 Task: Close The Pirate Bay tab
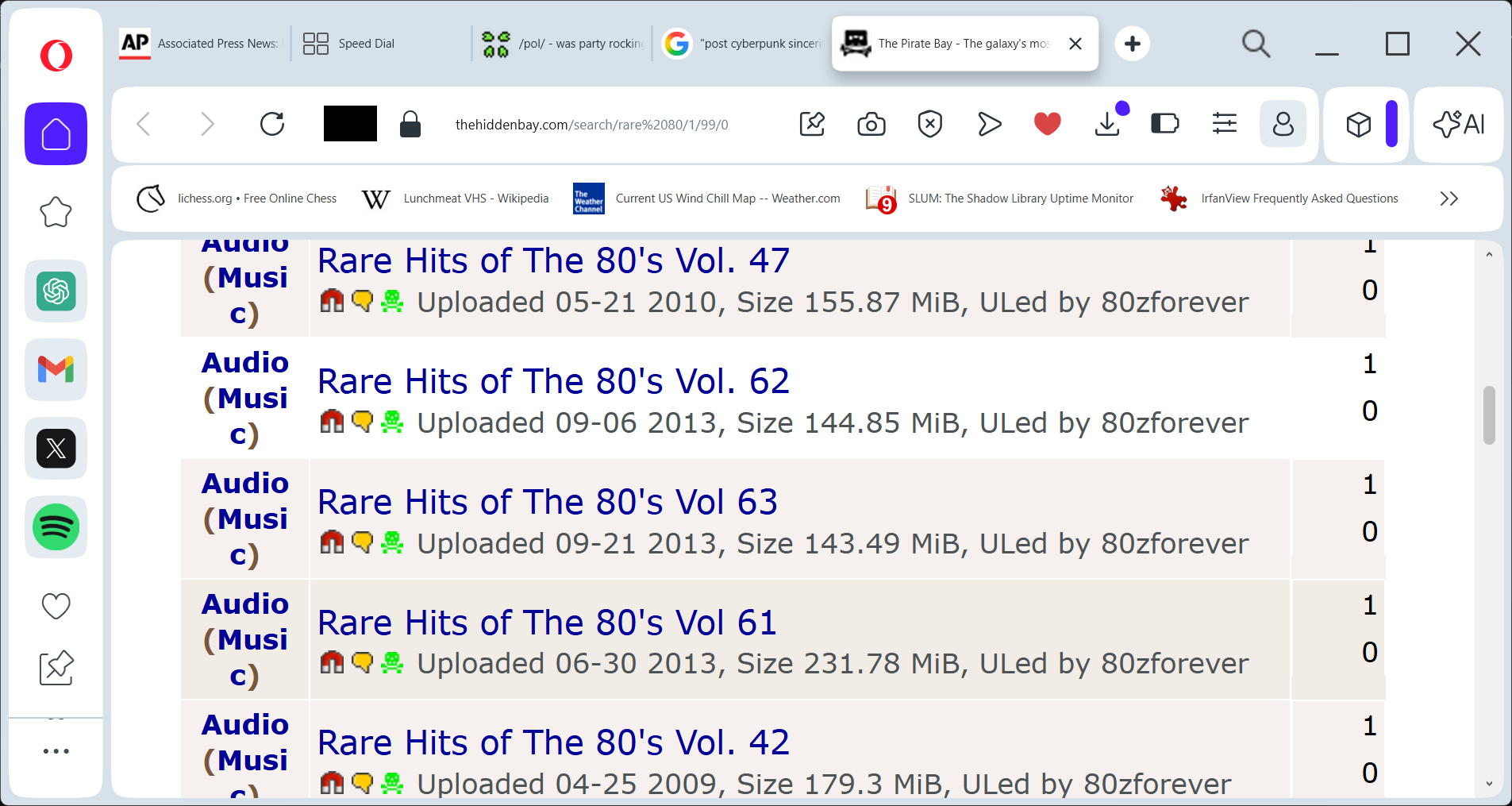[x=1075, y=44]
